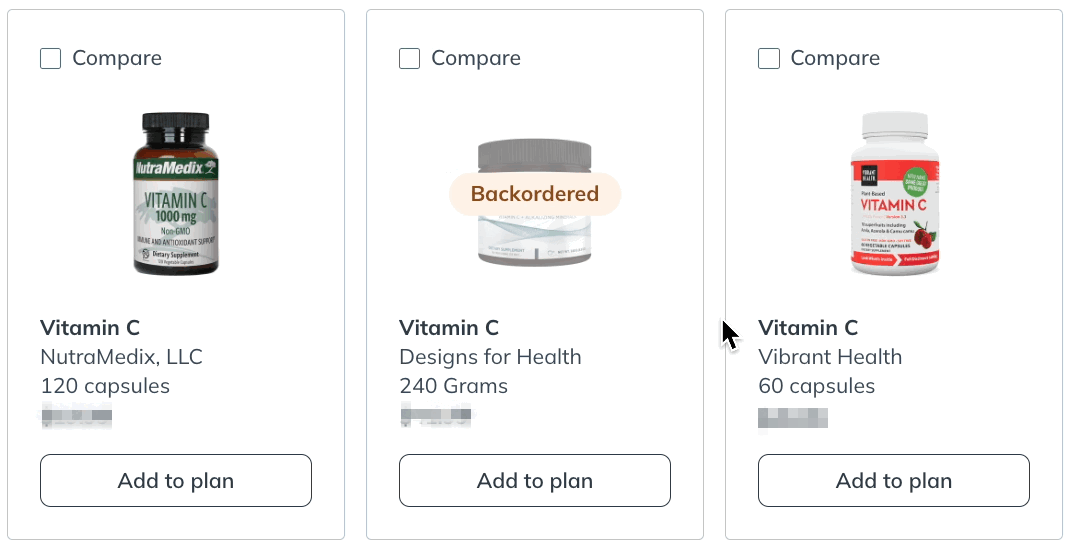Click the Designs for Health jar image
Screen dimensions: 1068x548
[535, 202]
